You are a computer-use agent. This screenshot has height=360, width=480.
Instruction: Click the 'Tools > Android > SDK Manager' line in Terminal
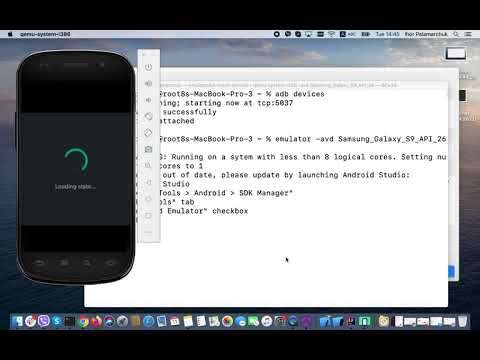[x=225, y=193]
